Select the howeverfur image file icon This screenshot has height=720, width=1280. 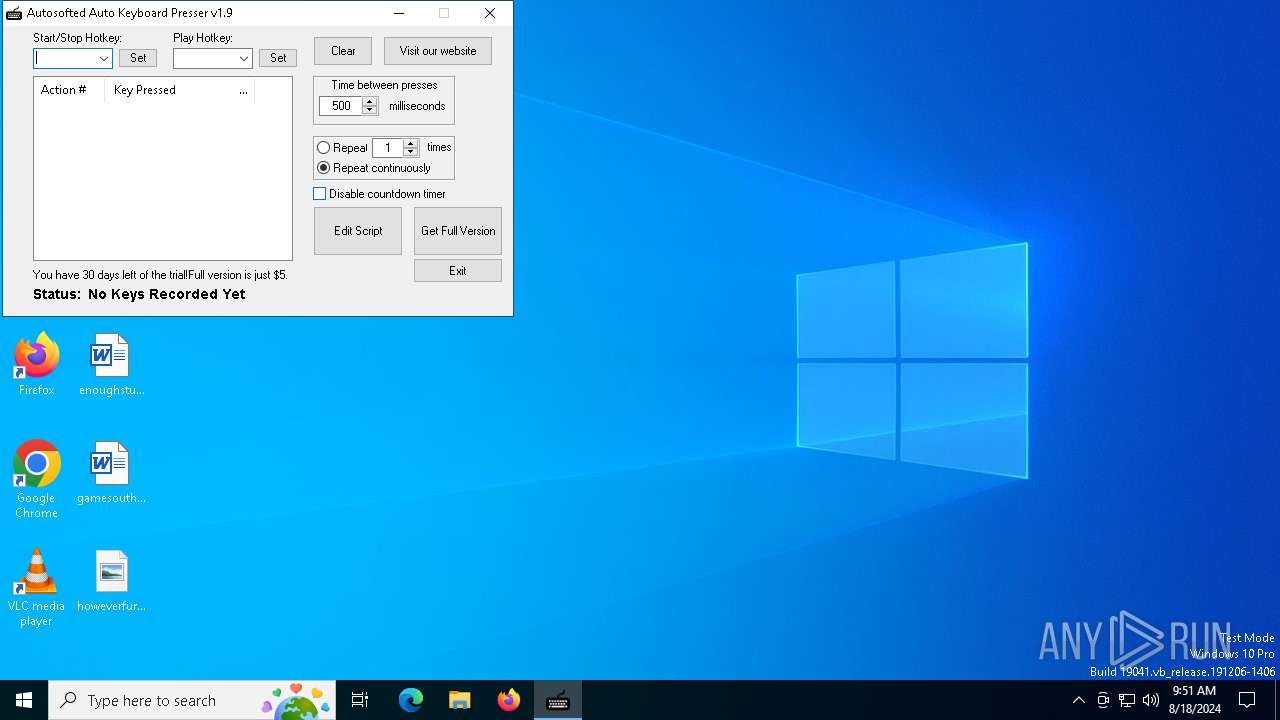point(111,580)
